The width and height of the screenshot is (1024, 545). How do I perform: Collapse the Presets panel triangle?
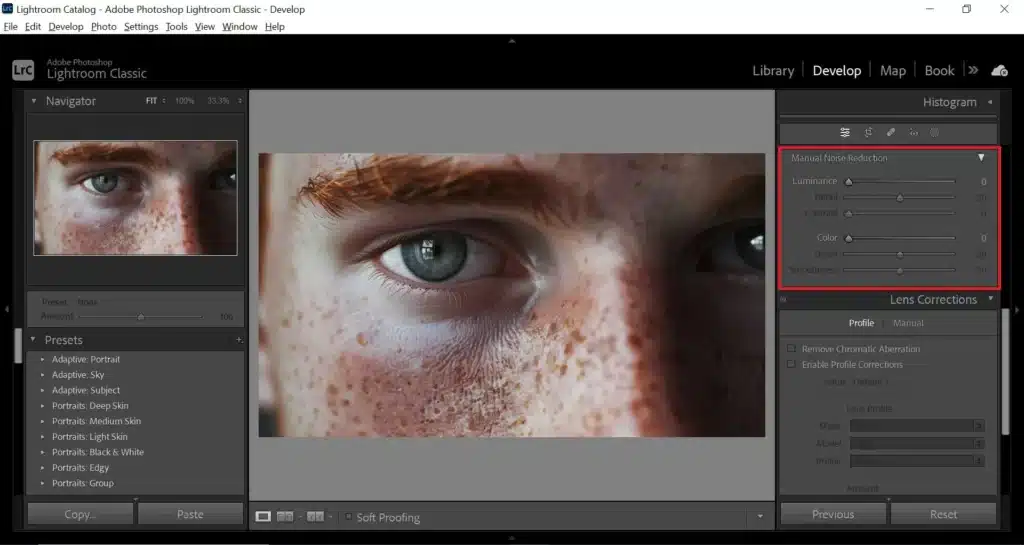coord(33,339)
